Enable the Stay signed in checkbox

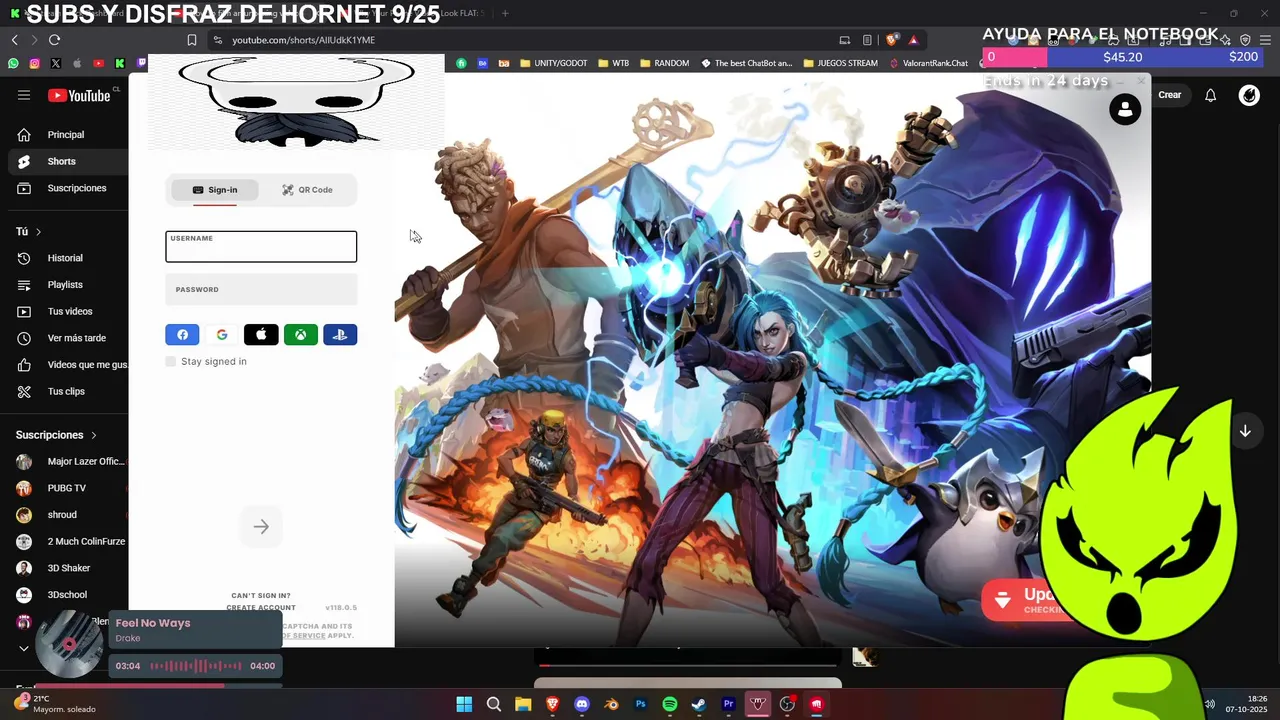[171, 361]
